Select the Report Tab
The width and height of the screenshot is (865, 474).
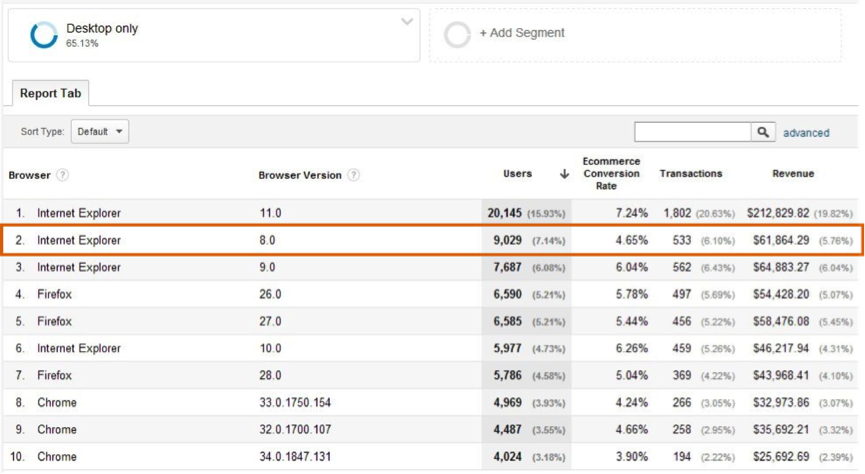[x=50, y=93]
